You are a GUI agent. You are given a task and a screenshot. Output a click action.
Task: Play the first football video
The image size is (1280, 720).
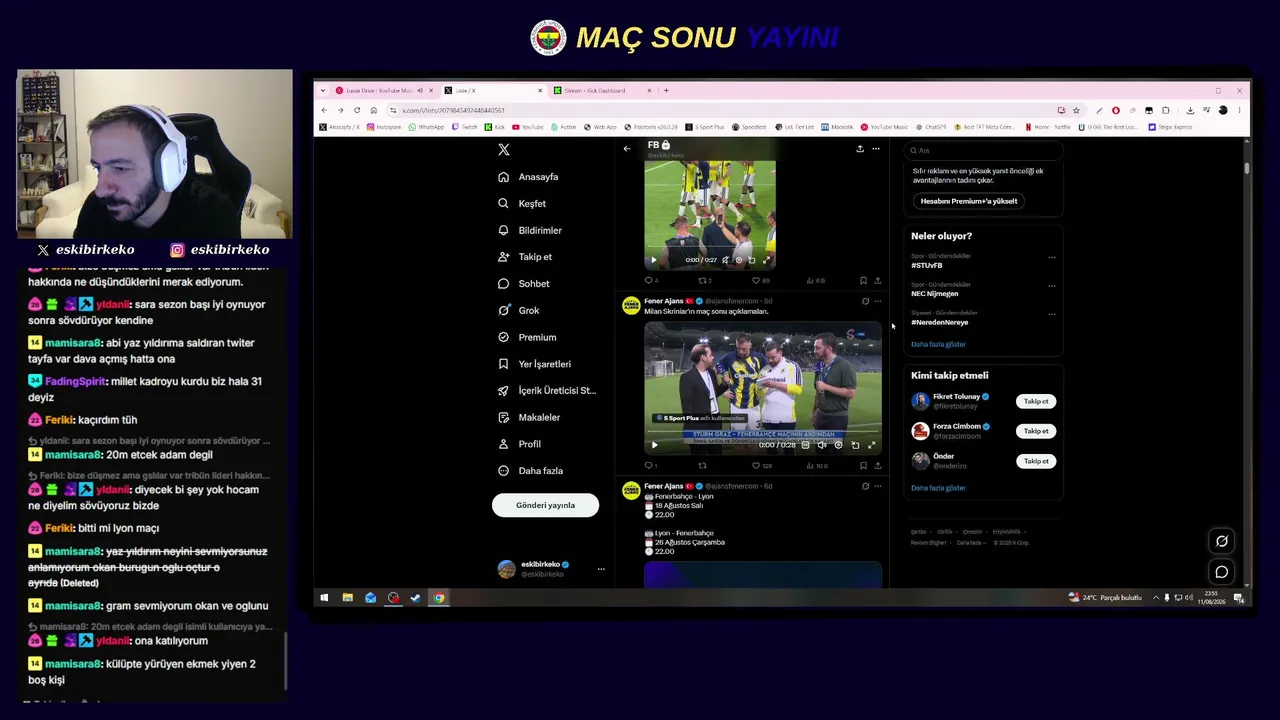coord(654,260)
